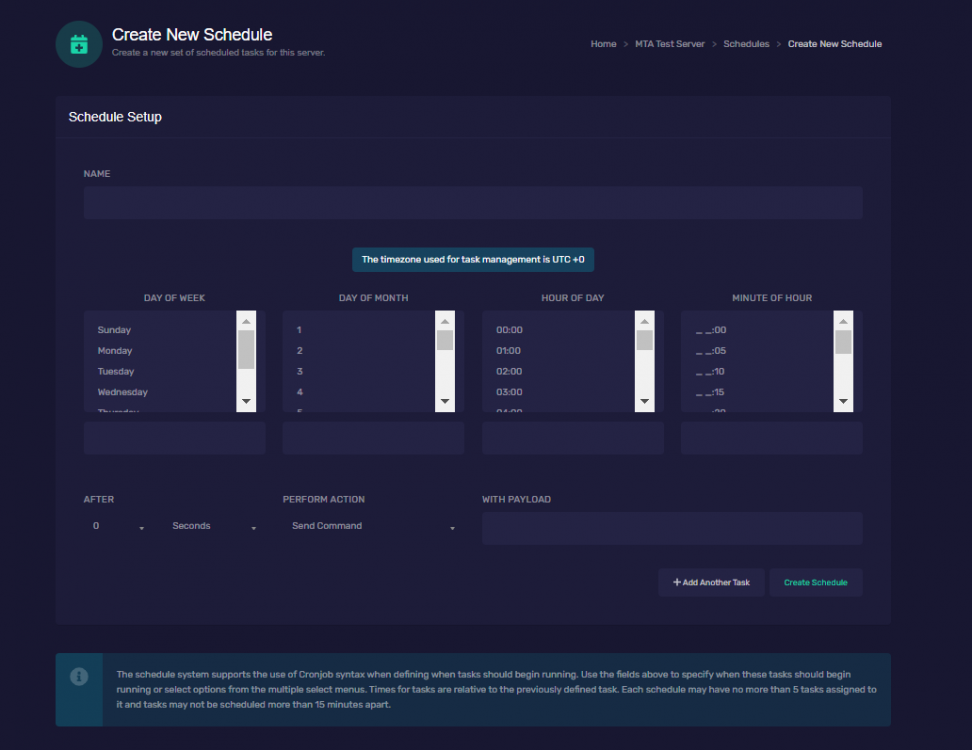
Task: Click the info icon in bottom notice
Action: [x=79, y=677]
